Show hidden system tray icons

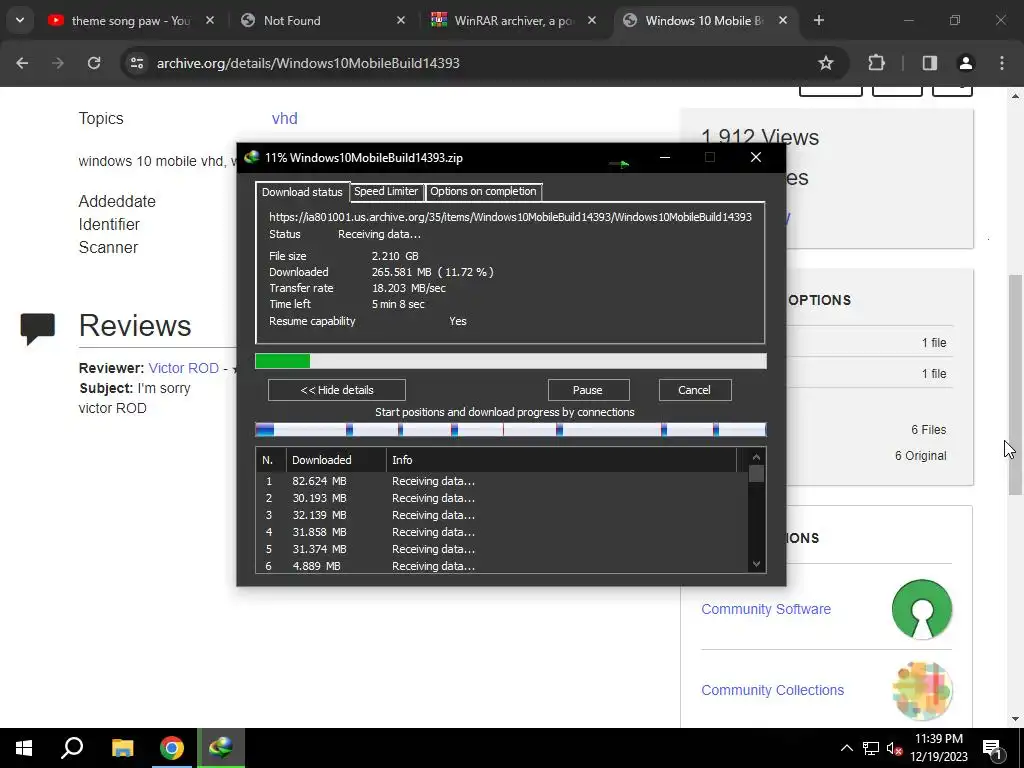point(846,748)
